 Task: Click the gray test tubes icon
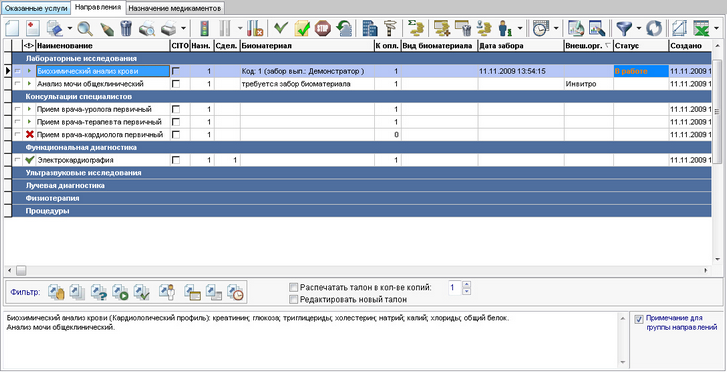click(x=226, y=29)
